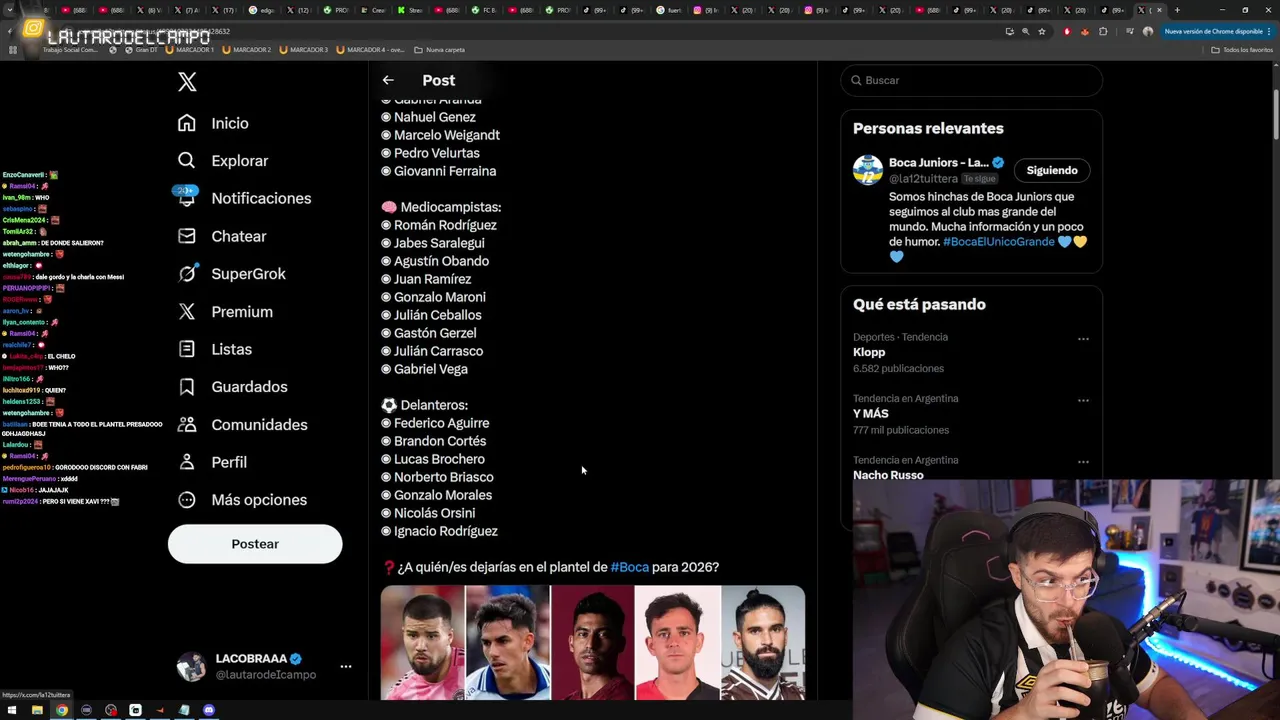The height and width of the screenshot is (720, 1280).
Task: Select Comunidades menu label
Action: 259,425
